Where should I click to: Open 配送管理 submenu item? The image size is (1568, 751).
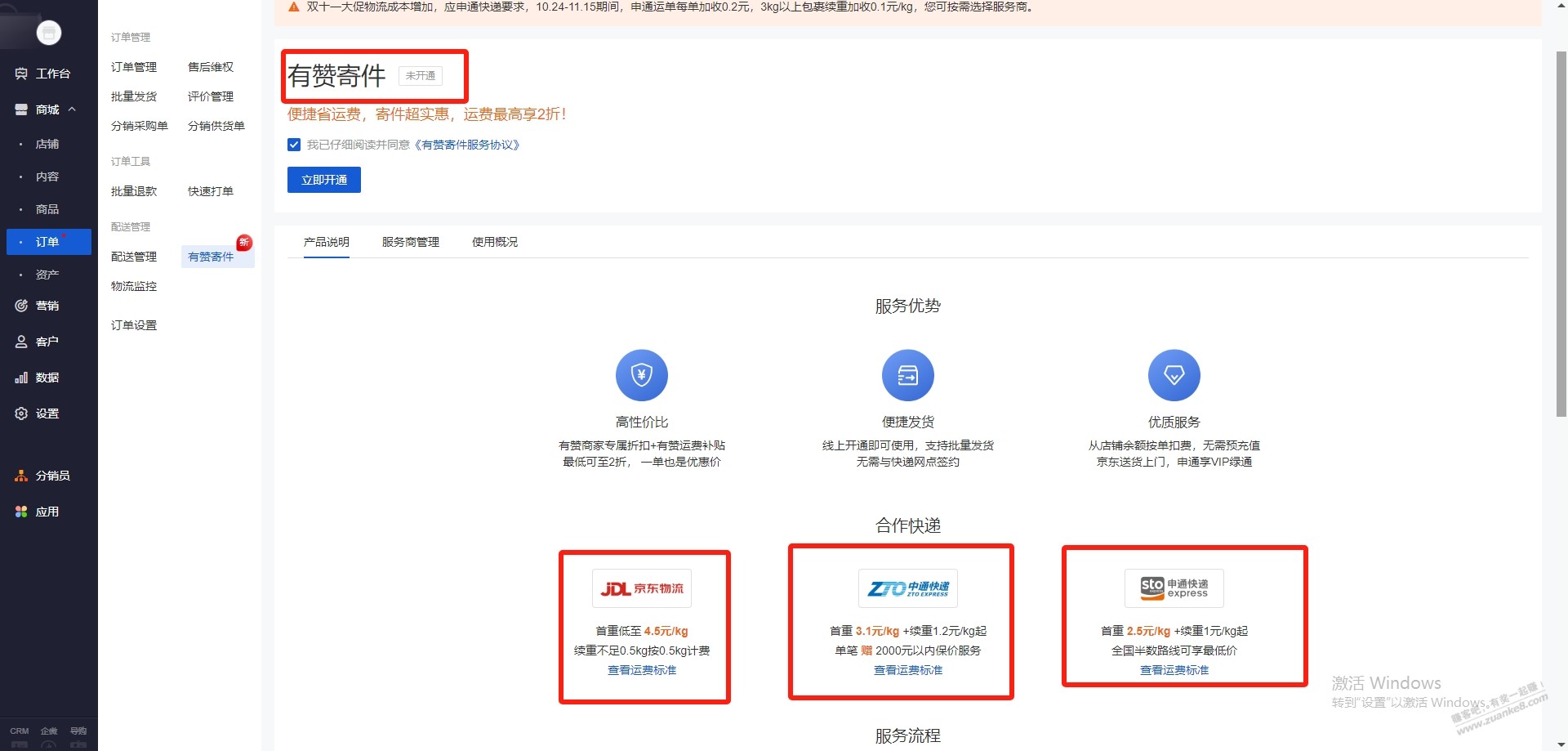coord(134,257)
